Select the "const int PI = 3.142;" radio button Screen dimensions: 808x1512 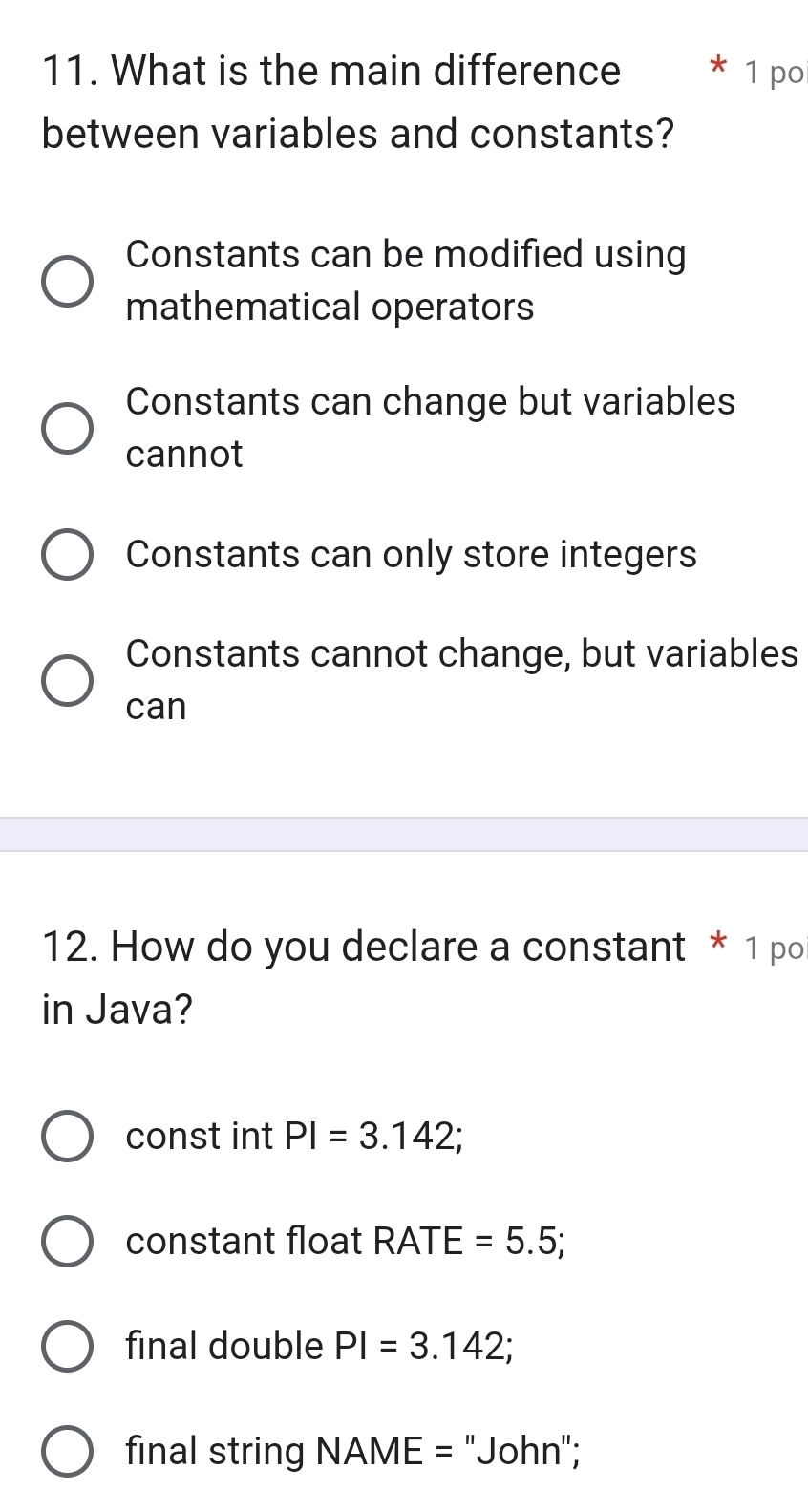[68, 1136]
